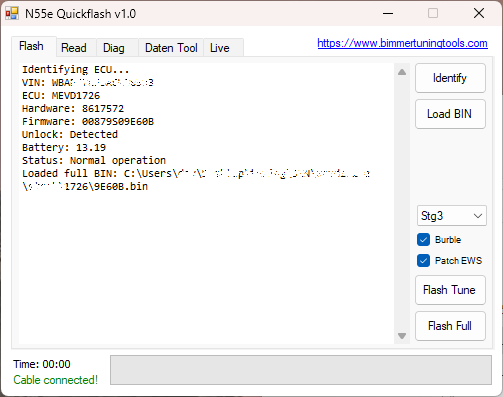Screen dimensions: 503x397
Task: Click the N55e Quickflash app icon
Action: tap(12, 13)
